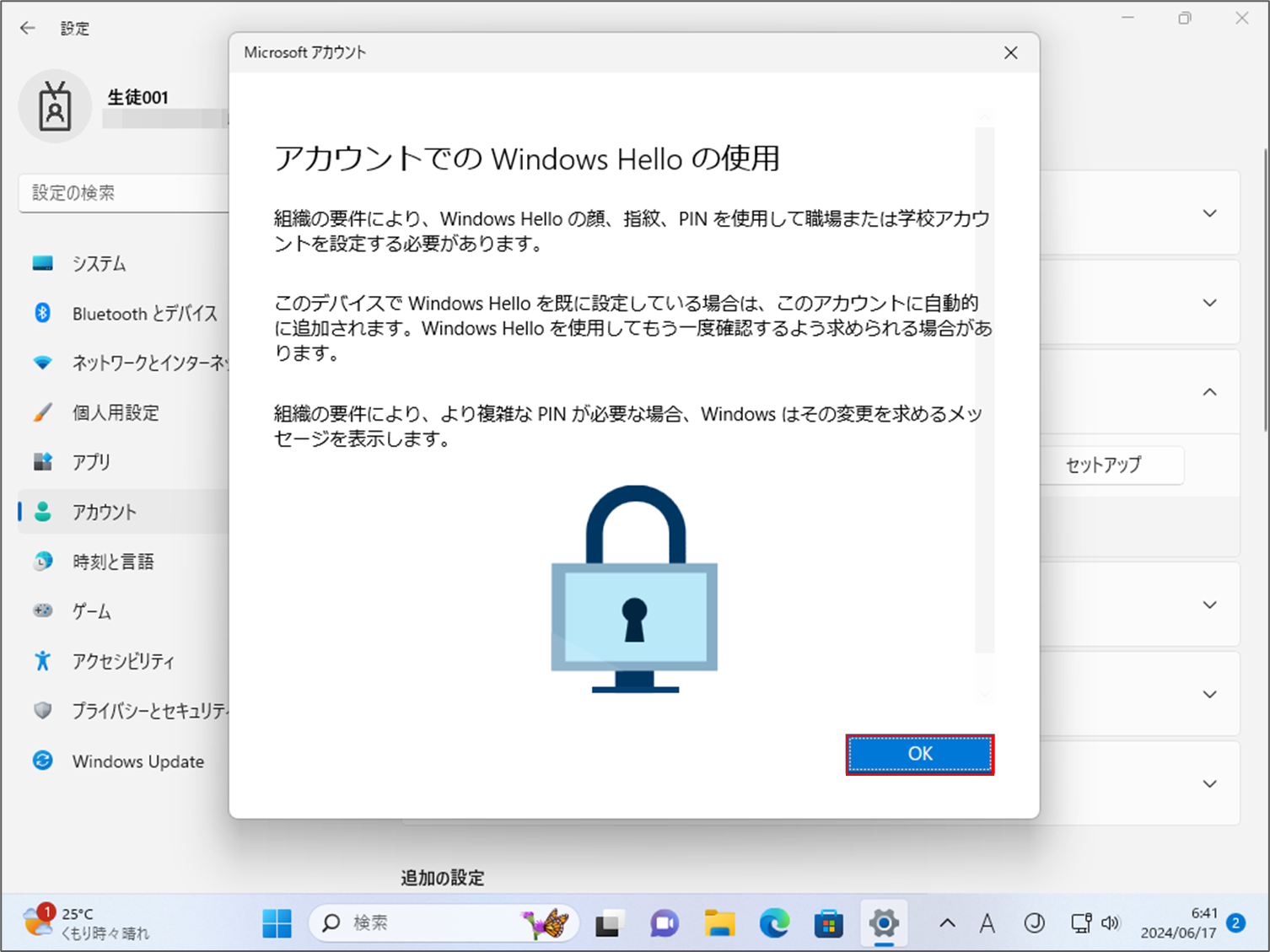Click the システム monitor icon
Viewport: 1270px width, 952px height.
pos(42,264)
